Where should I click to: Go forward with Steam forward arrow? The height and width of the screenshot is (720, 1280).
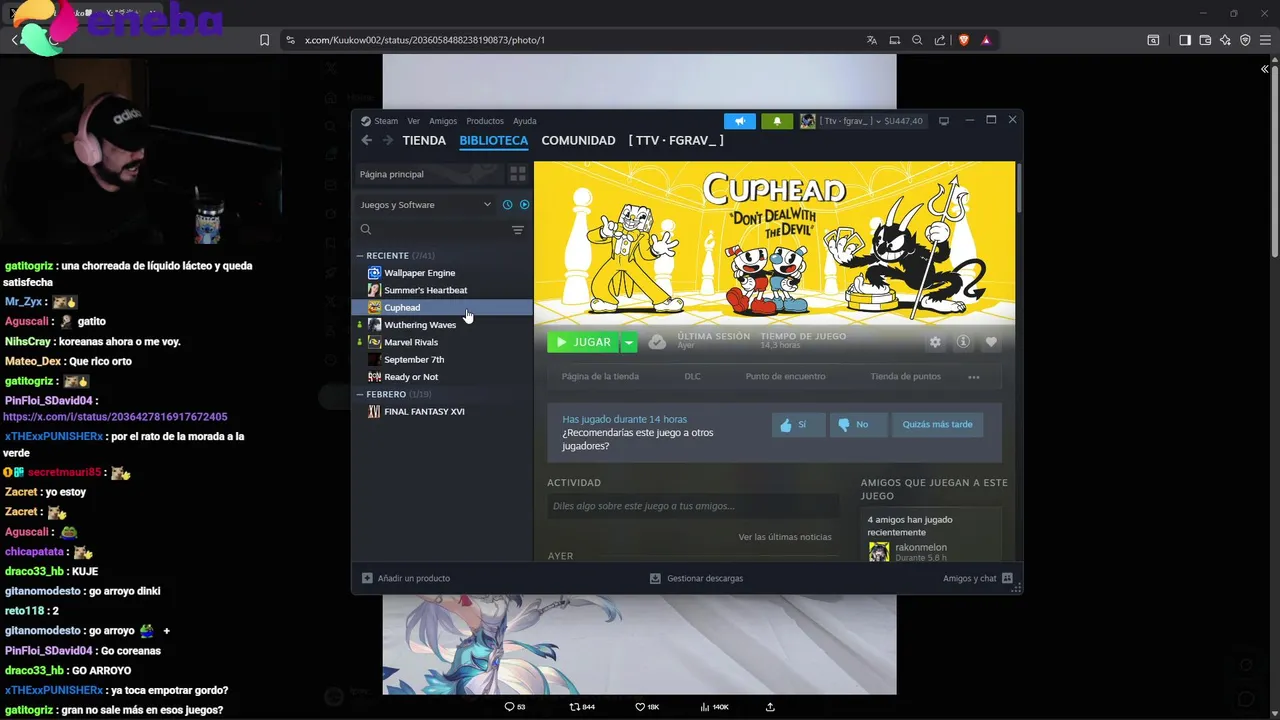coord(387,141)
